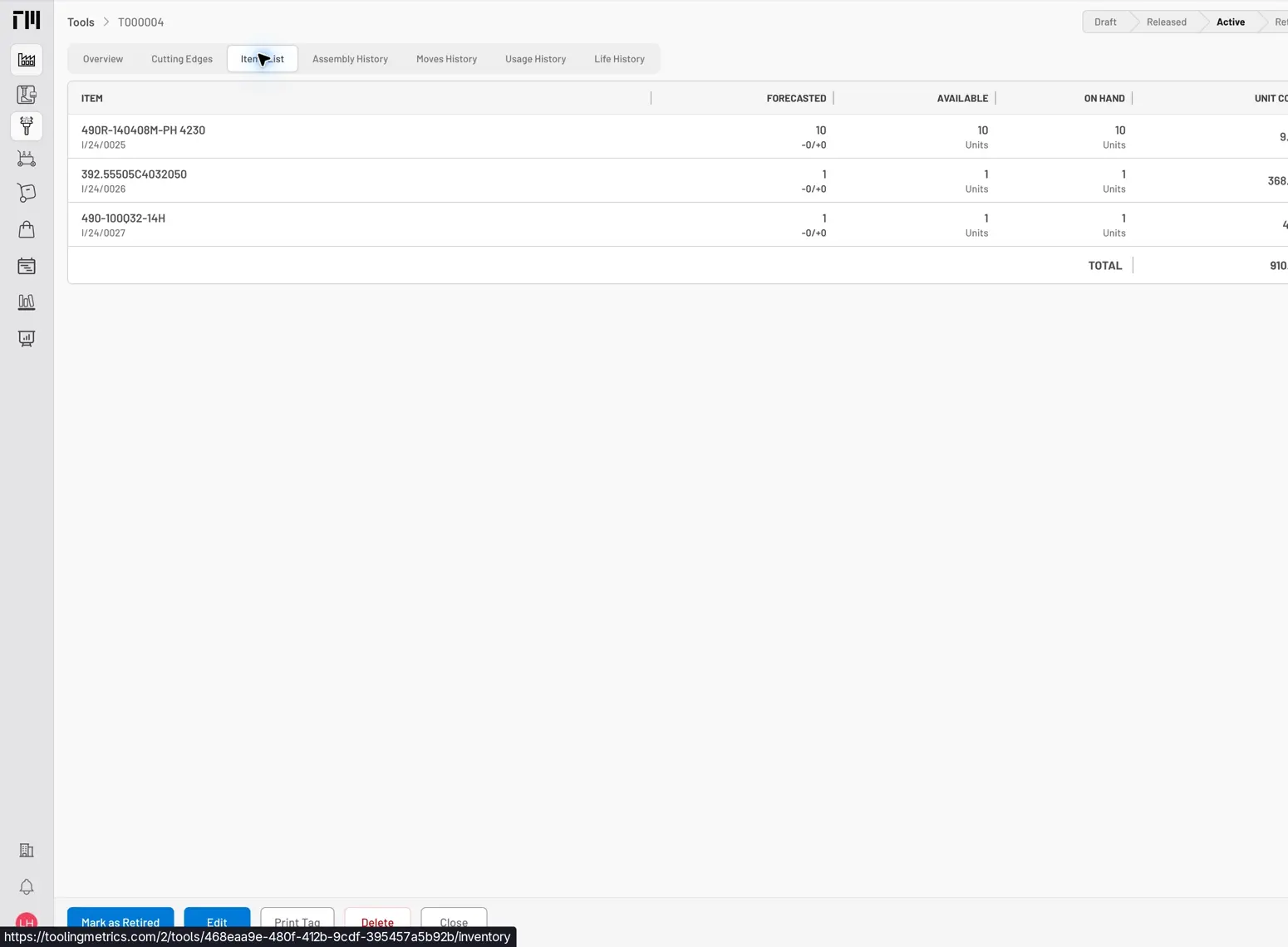1288x947 pixels.
Task: Open the presentation chart sidebar icon
Action: pos(27,338)
